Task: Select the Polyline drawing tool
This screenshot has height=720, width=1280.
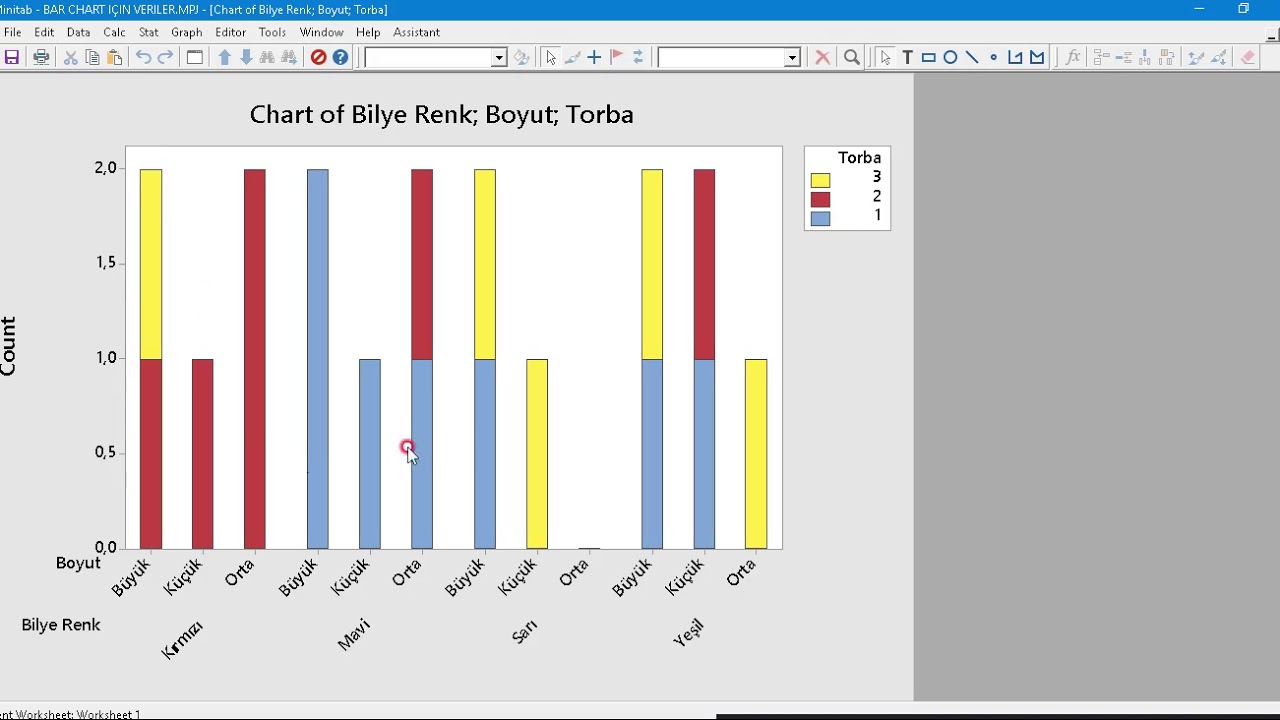Action: pyautogui.click(x=1015, y=57)
